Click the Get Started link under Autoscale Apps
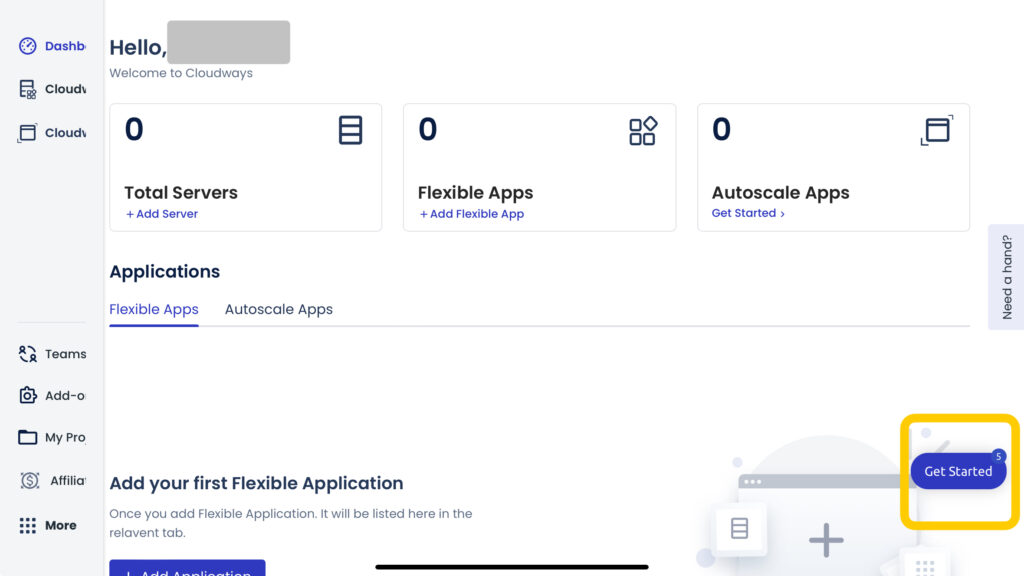 [748, 213]
